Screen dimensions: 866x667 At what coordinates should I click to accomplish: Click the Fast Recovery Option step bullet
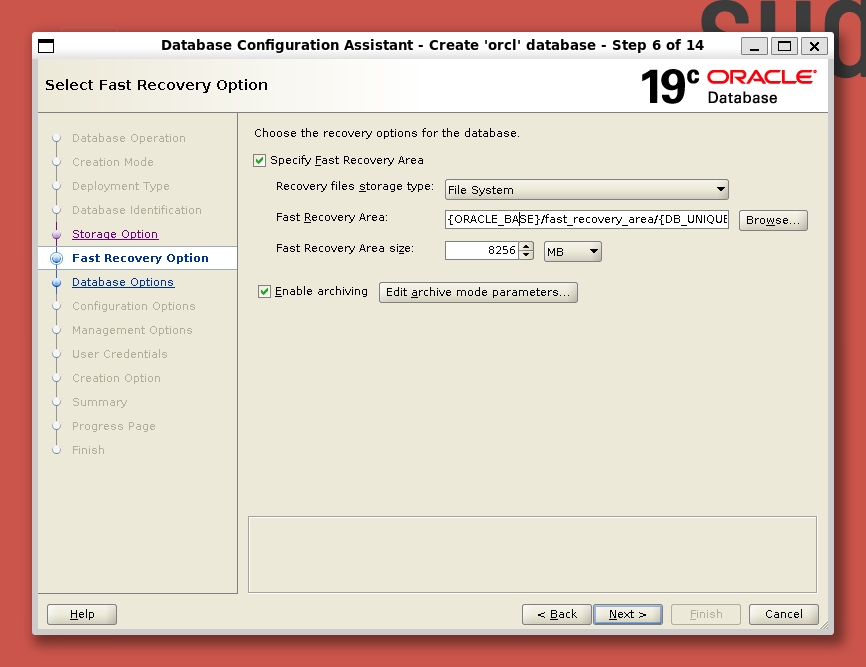tap(57, 258)
